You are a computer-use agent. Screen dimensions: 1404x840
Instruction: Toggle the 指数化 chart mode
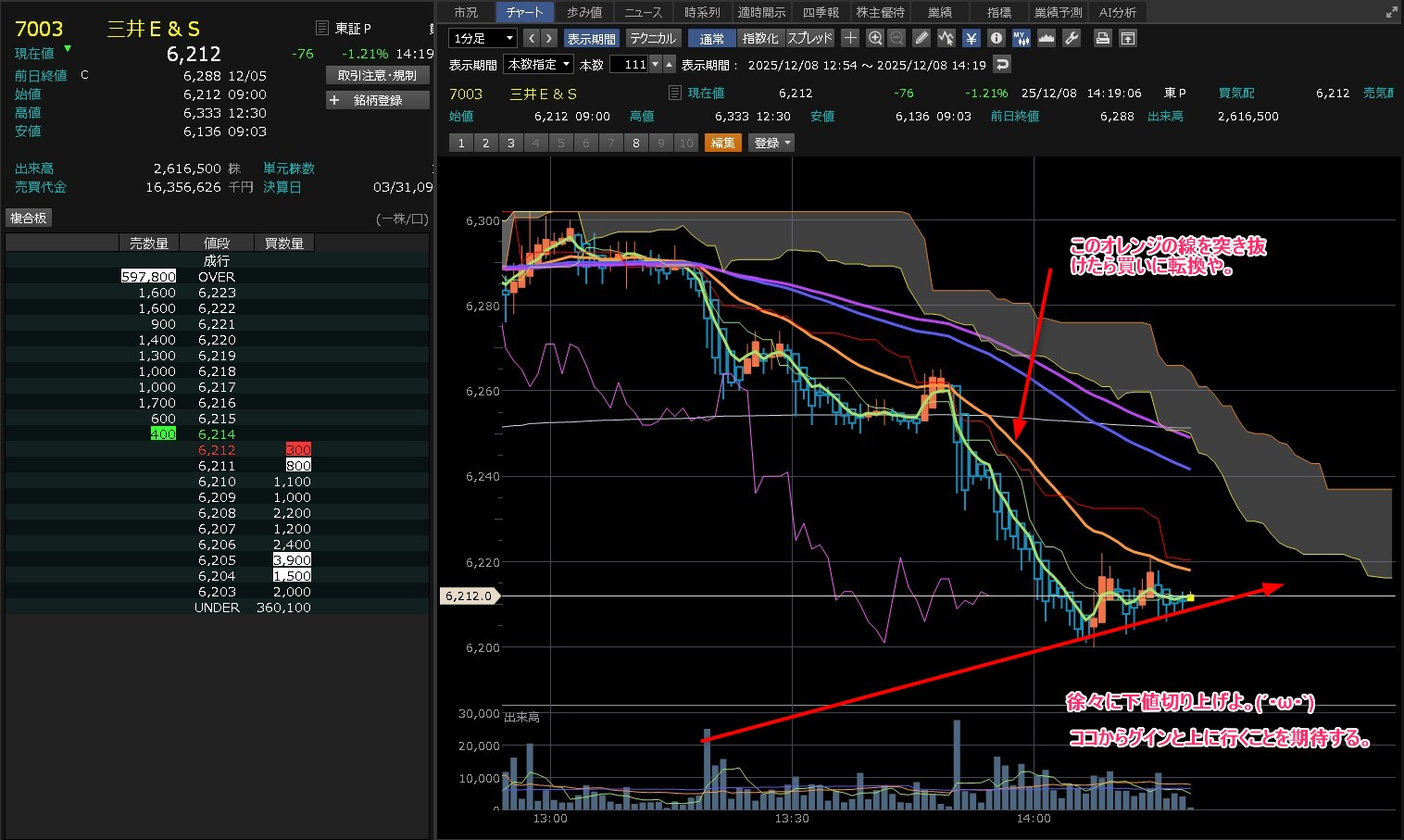[760, 38]
